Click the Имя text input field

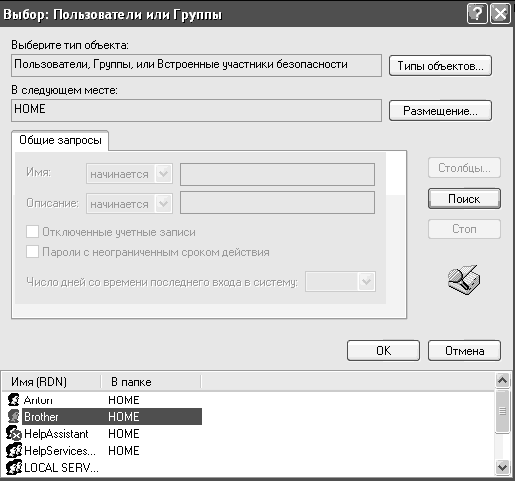tap(277, 174)
